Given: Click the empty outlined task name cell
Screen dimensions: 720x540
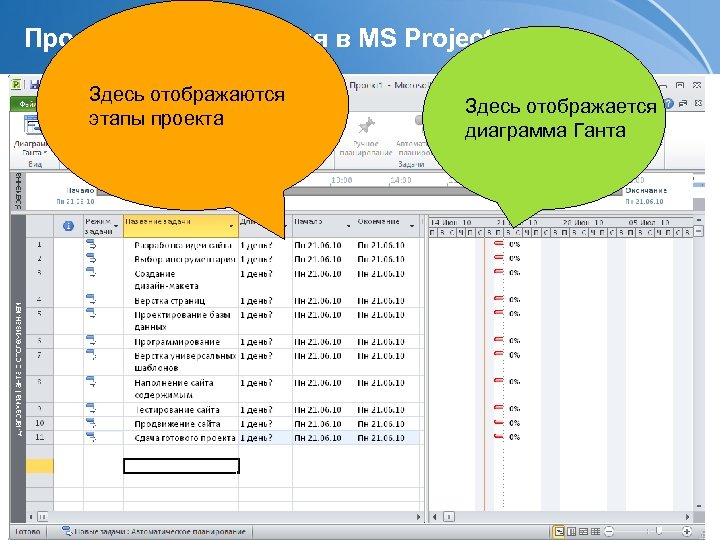Looking at the screenshot, I should tap(181, 466).
